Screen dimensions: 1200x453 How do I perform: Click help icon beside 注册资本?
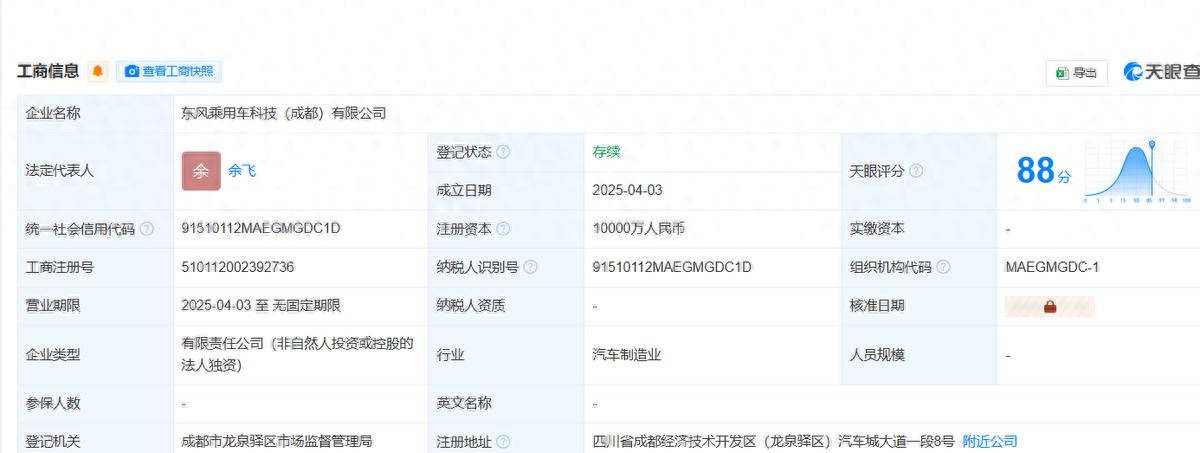pyautogui.click(x=503, y=229)
